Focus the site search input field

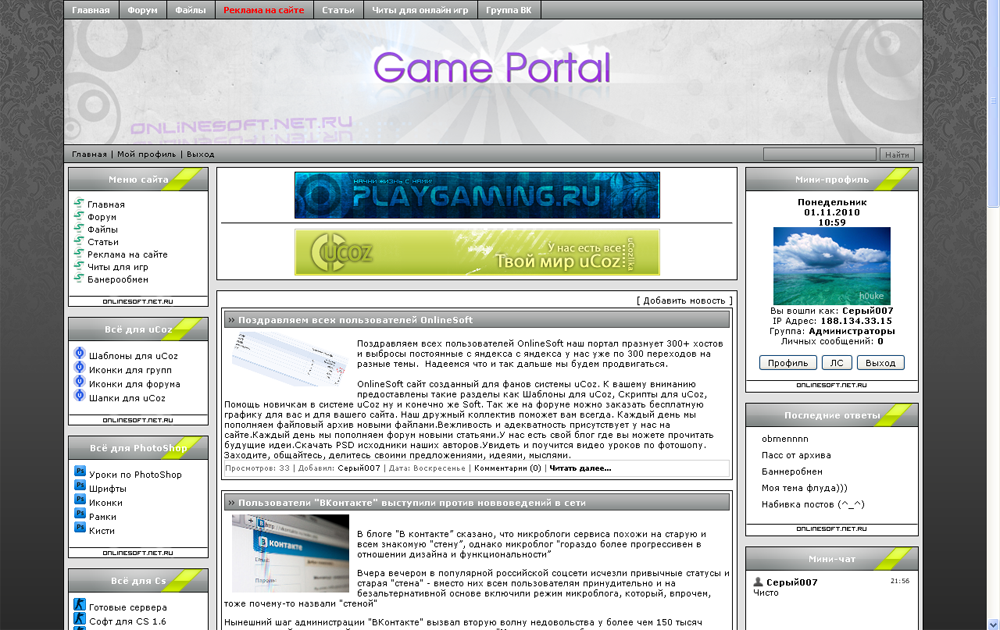tap(820, 154)
